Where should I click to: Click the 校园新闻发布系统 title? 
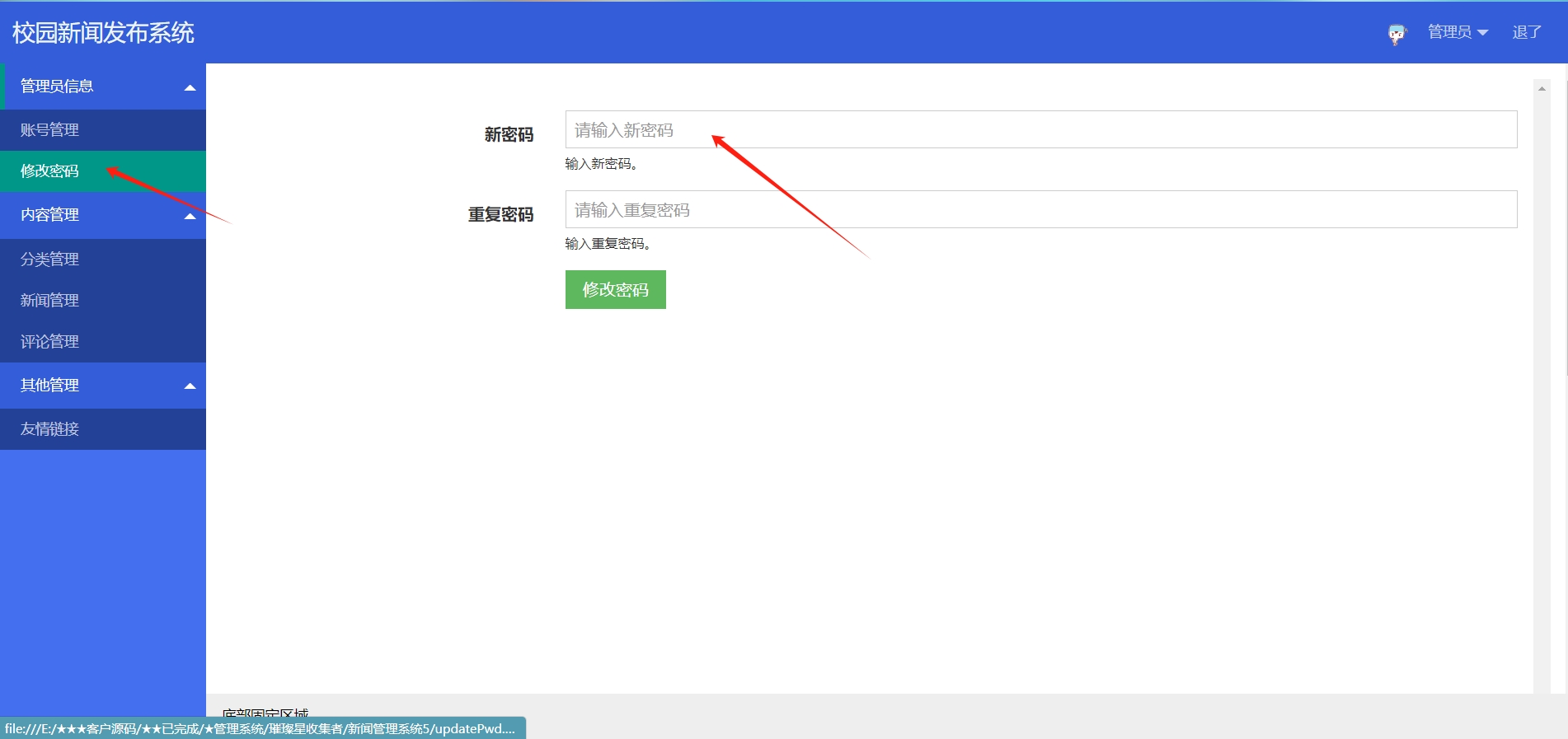103,32
